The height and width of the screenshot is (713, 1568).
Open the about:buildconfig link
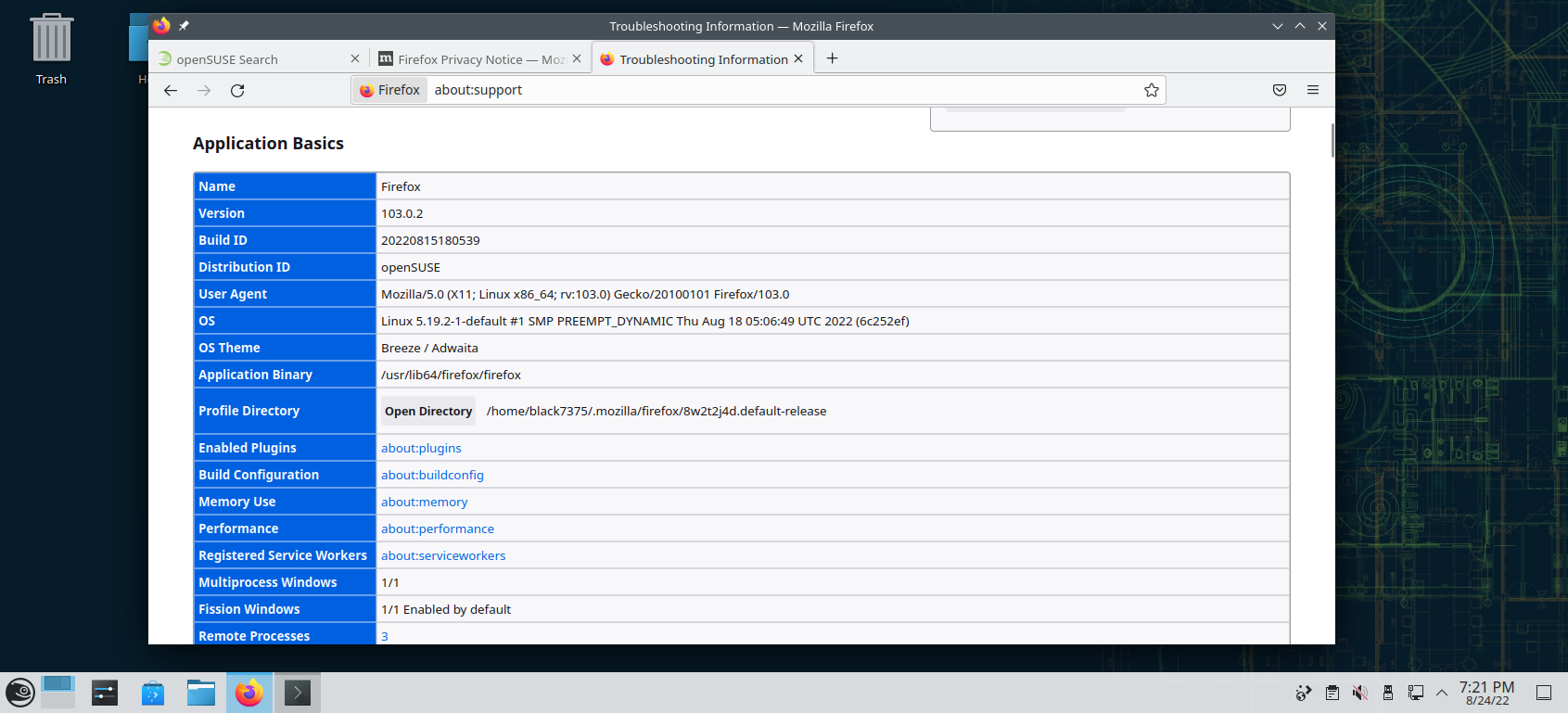click(432, 475)
